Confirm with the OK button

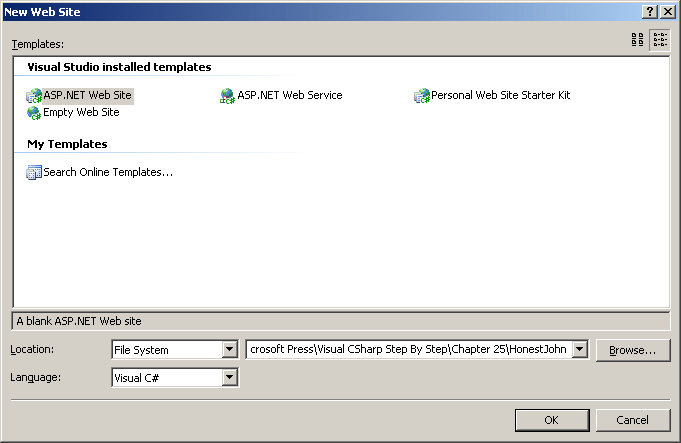click(552, 420)
